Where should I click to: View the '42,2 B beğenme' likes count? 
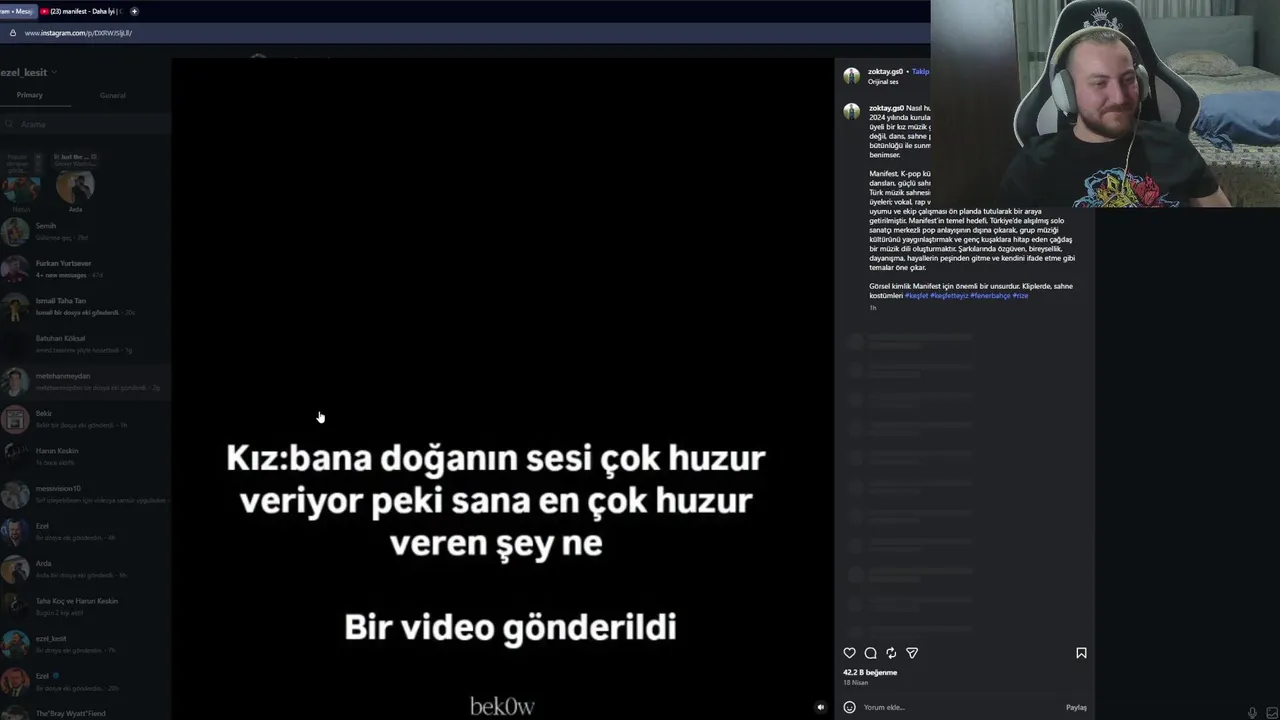870,673
